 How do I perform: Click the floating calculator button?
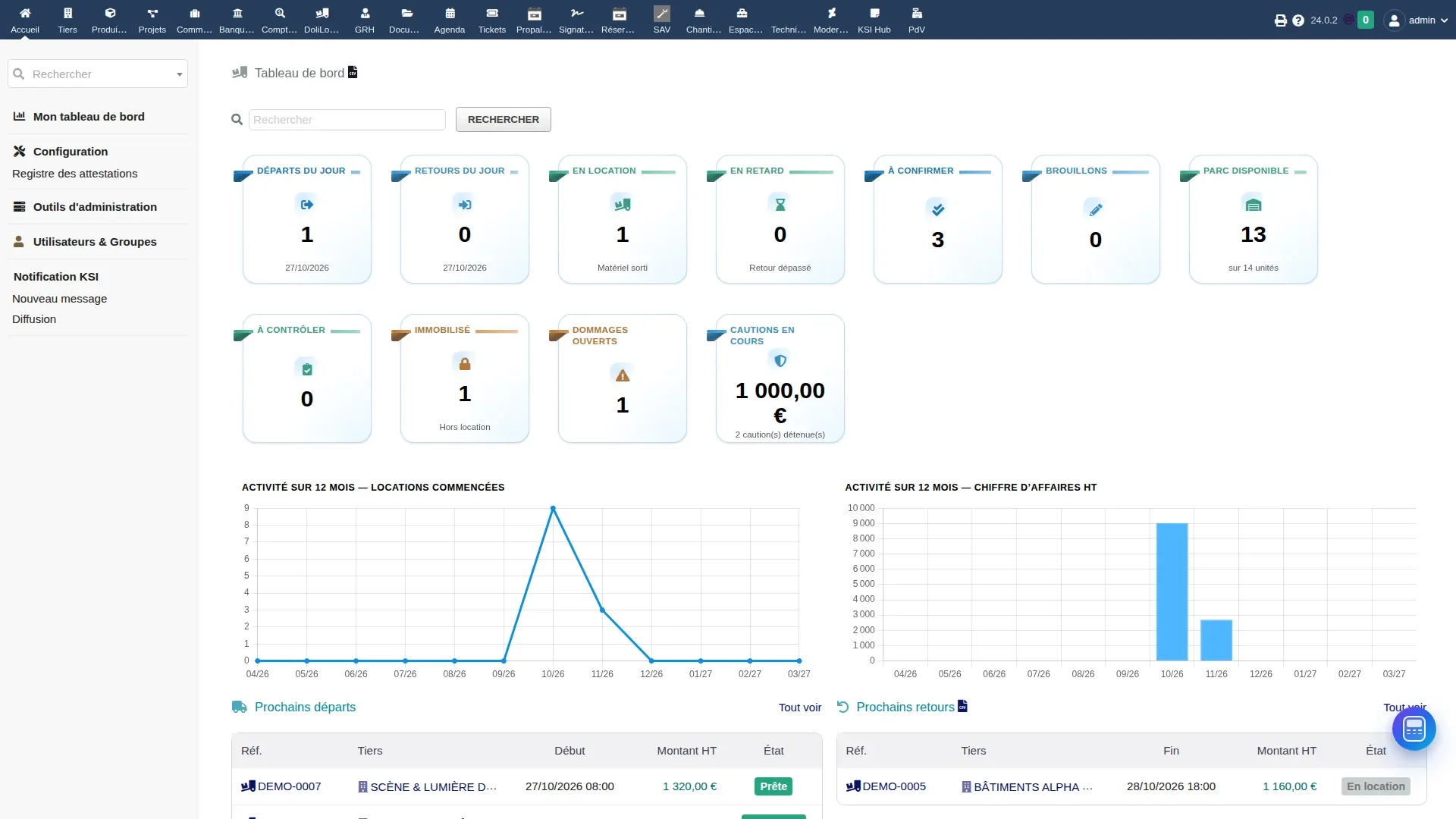click(x=1414, y=729)
